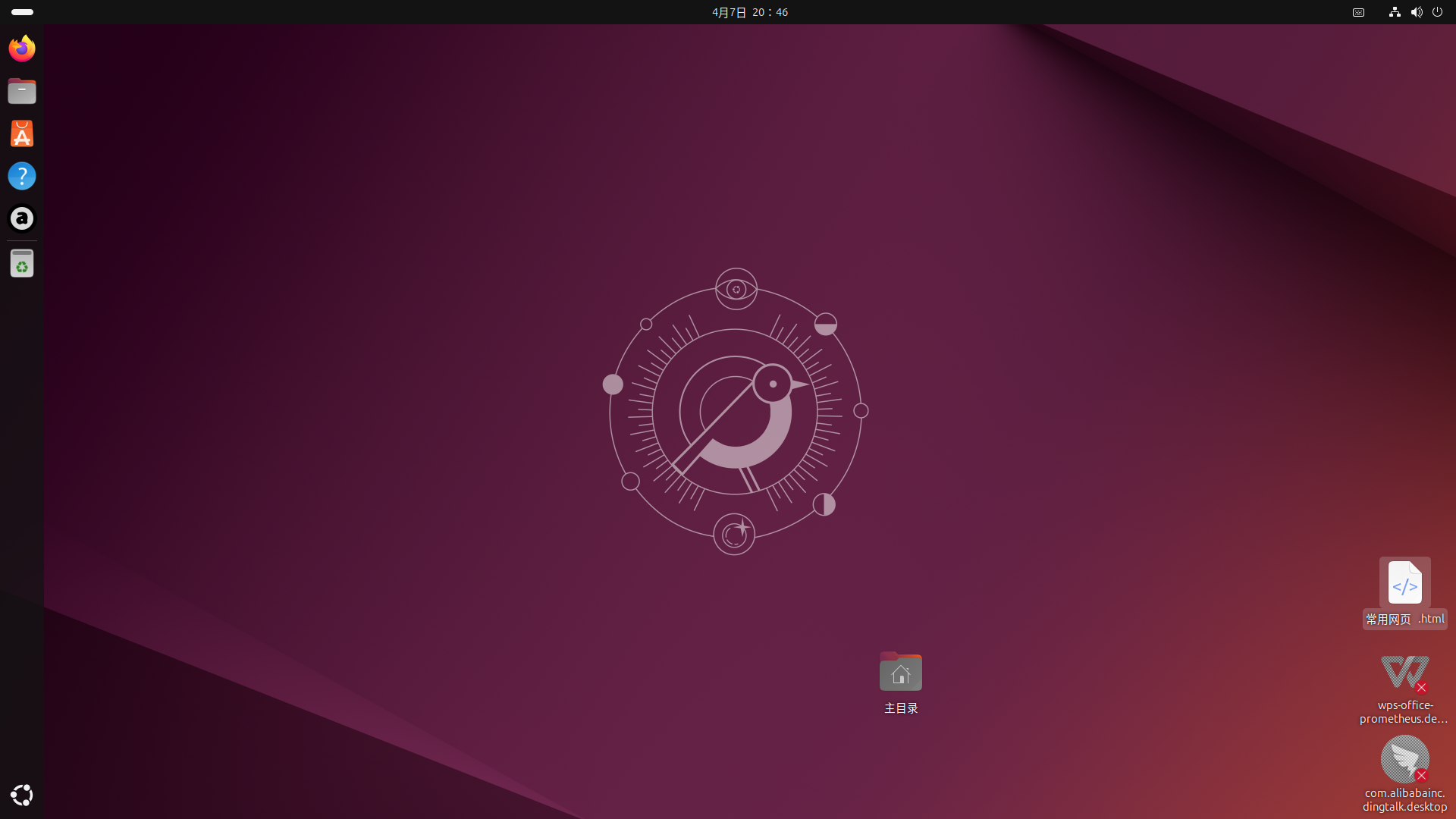Select the wps-office-prometheus desktop launcher
This screenshot has height=819, width=1456.
[x=1405, y=689]
